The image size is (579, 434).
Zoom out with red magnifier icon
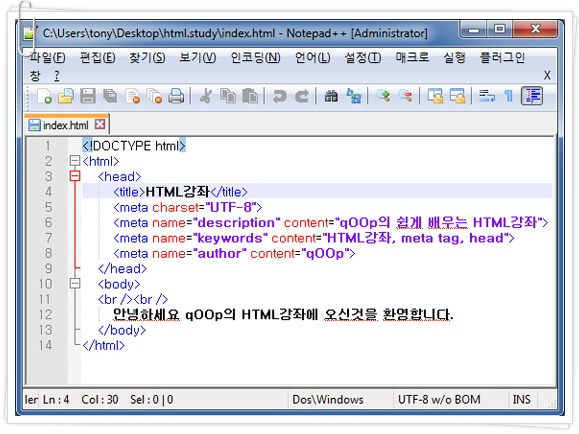coord(406,96)
